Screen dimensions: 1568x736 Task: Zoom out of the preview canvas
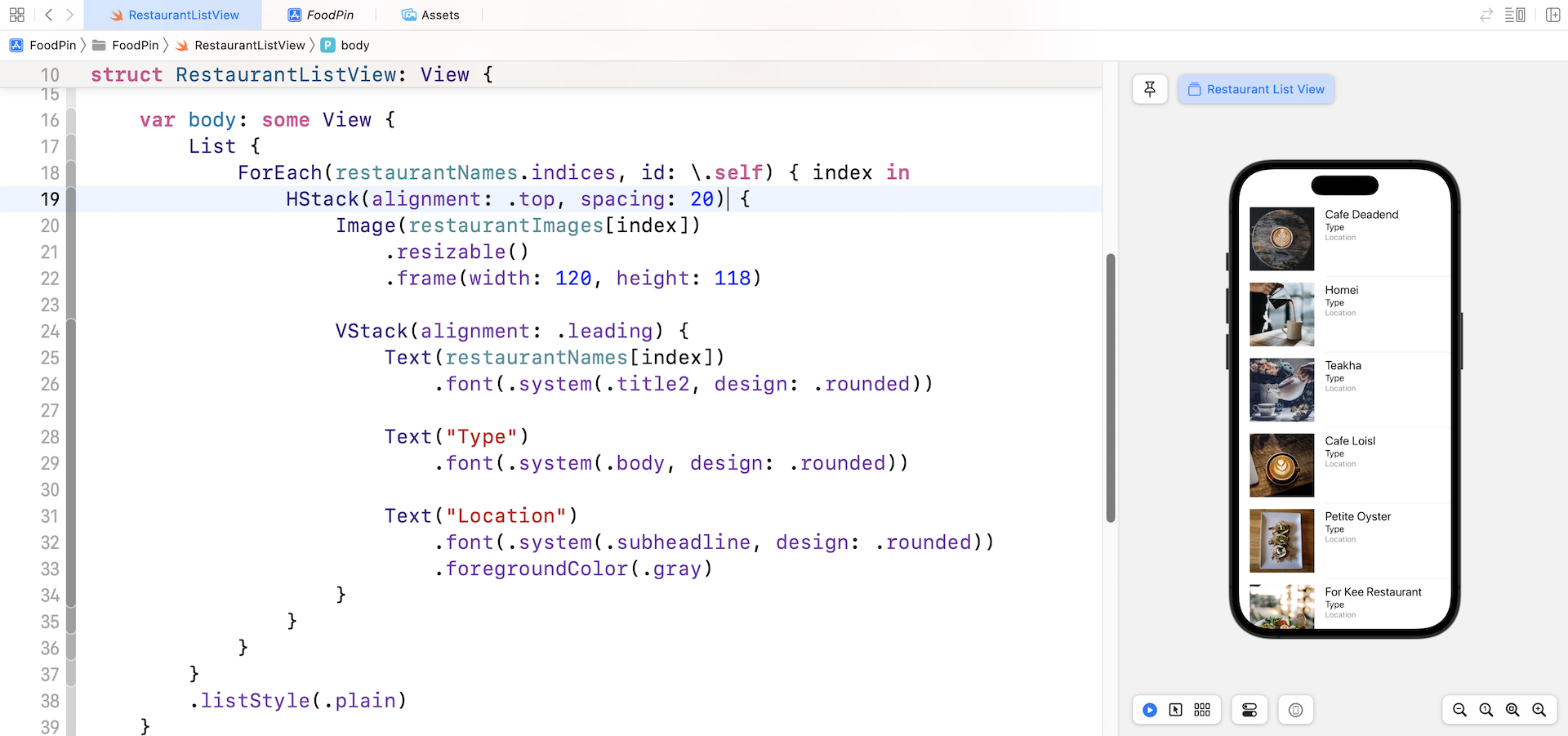pos(1460,710)
